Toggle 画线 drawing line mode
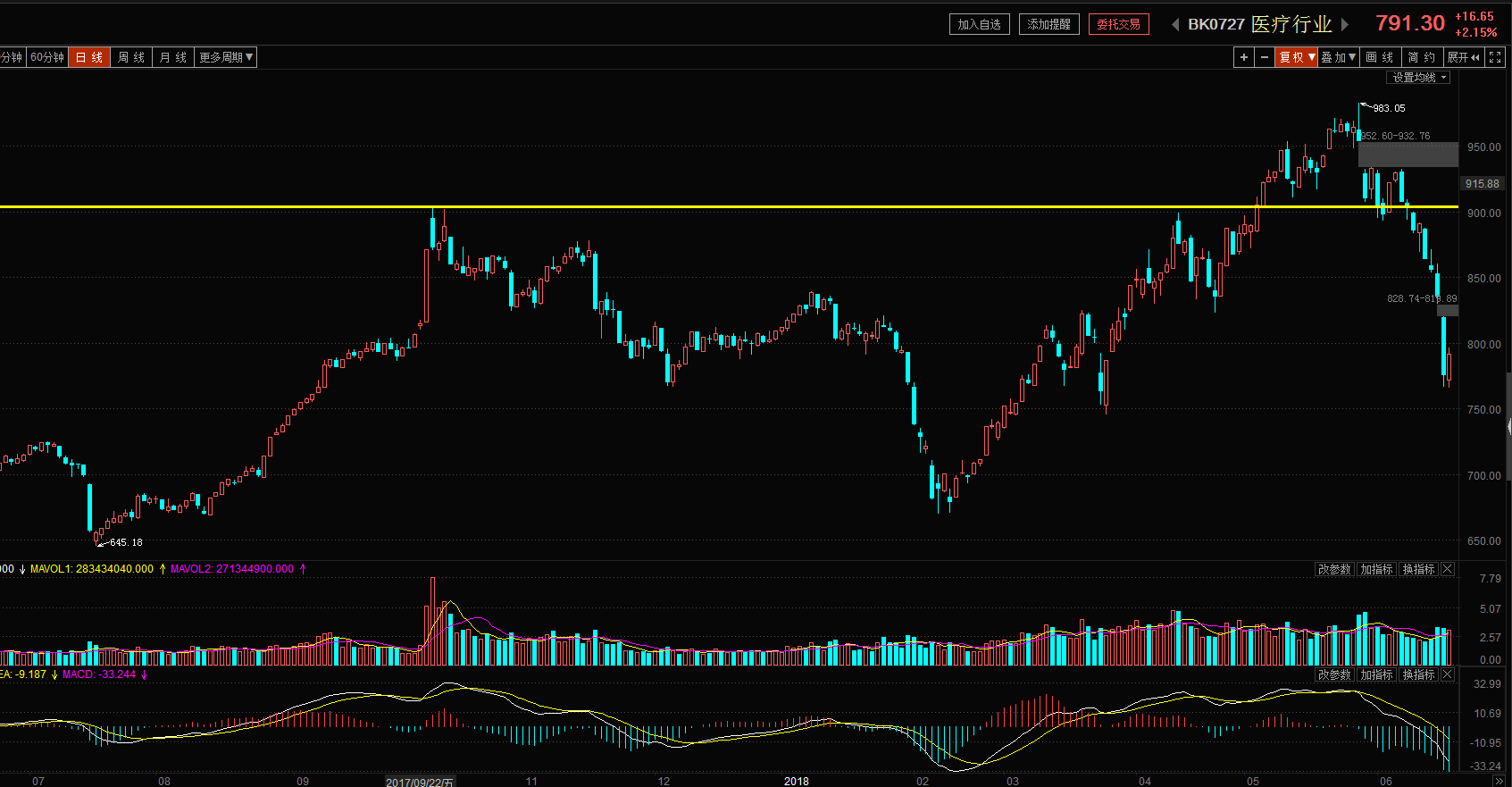 1380,57
